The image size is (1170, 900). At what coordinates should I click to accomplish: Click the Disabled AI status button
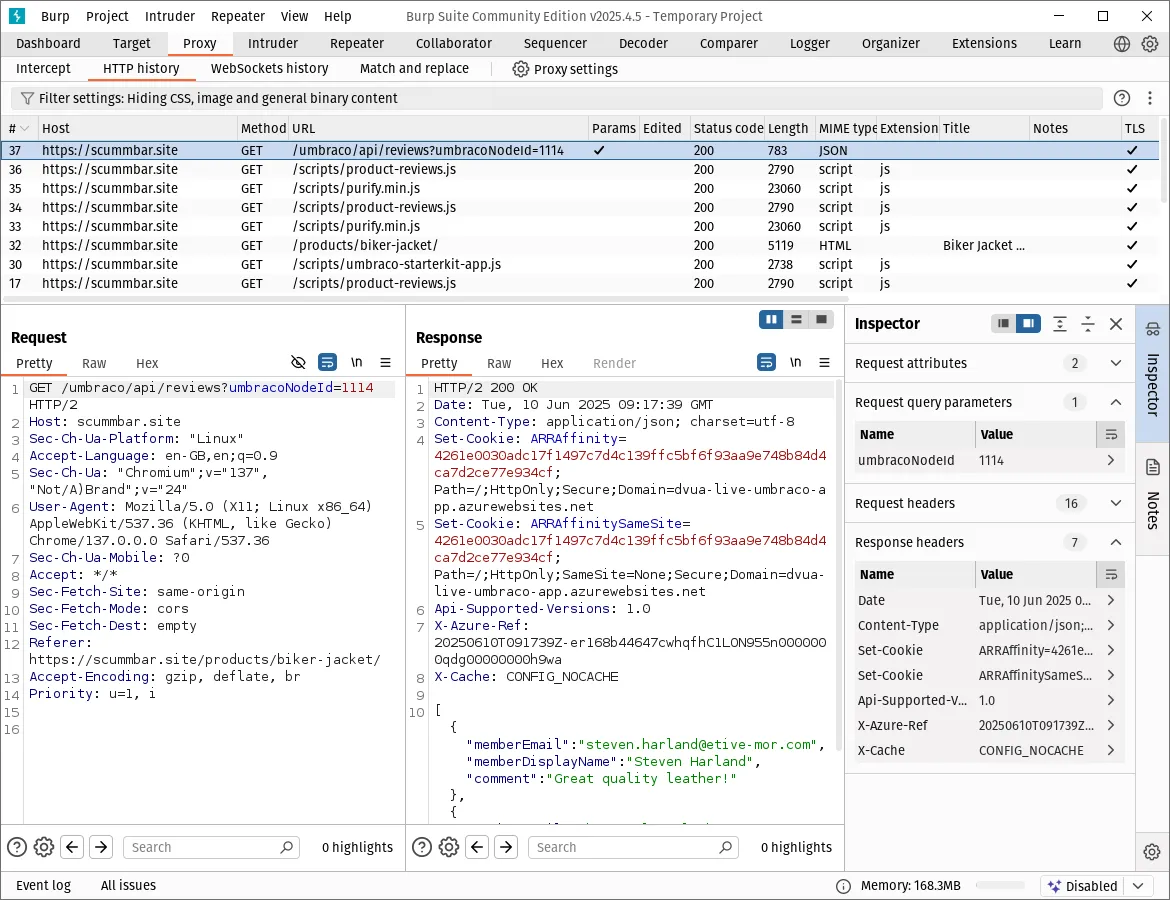1082,887
